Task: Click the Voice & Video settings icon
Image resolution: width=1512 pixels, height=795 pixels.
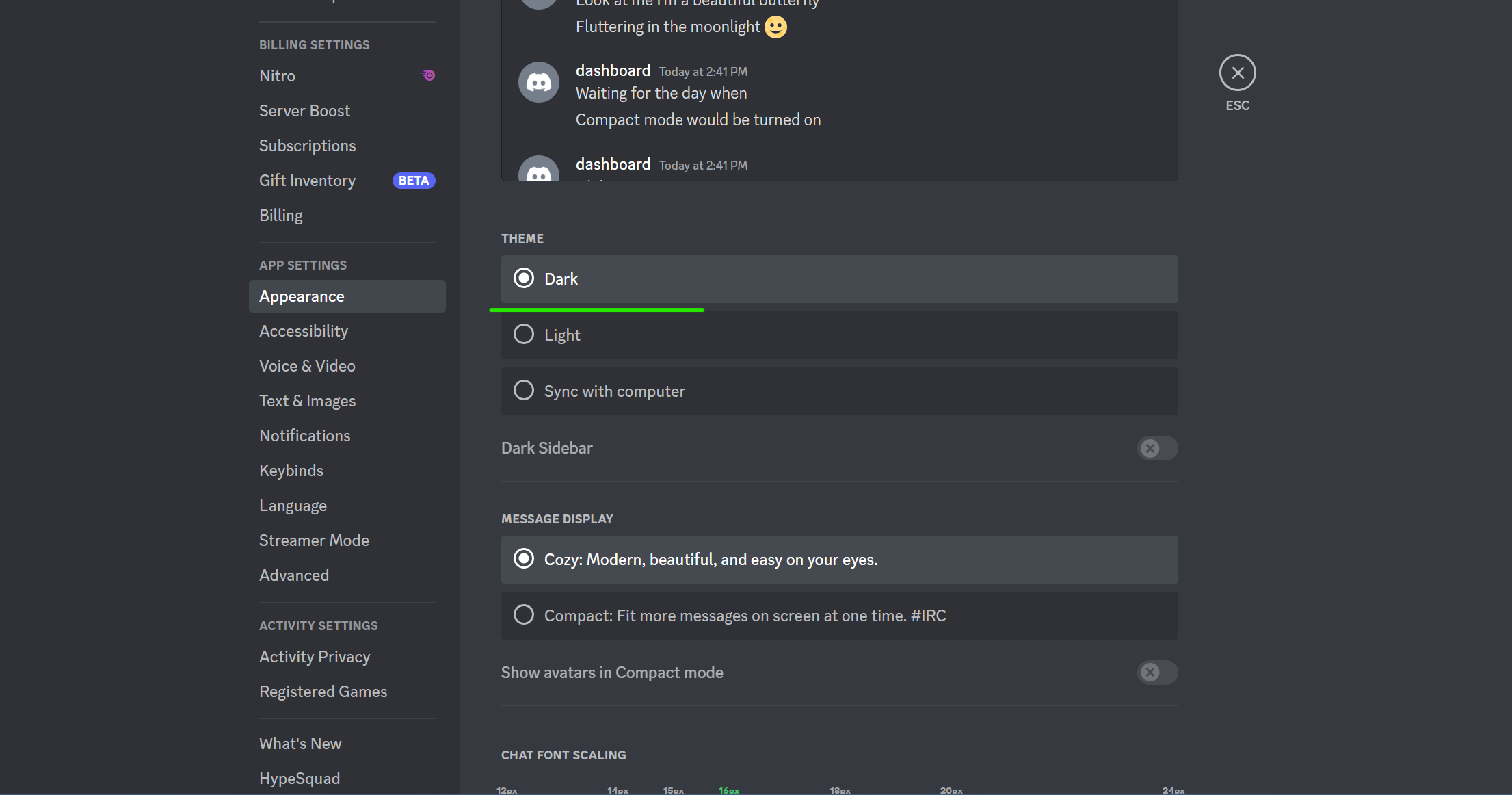Action: pyautogui.click(x=306, y=365)
